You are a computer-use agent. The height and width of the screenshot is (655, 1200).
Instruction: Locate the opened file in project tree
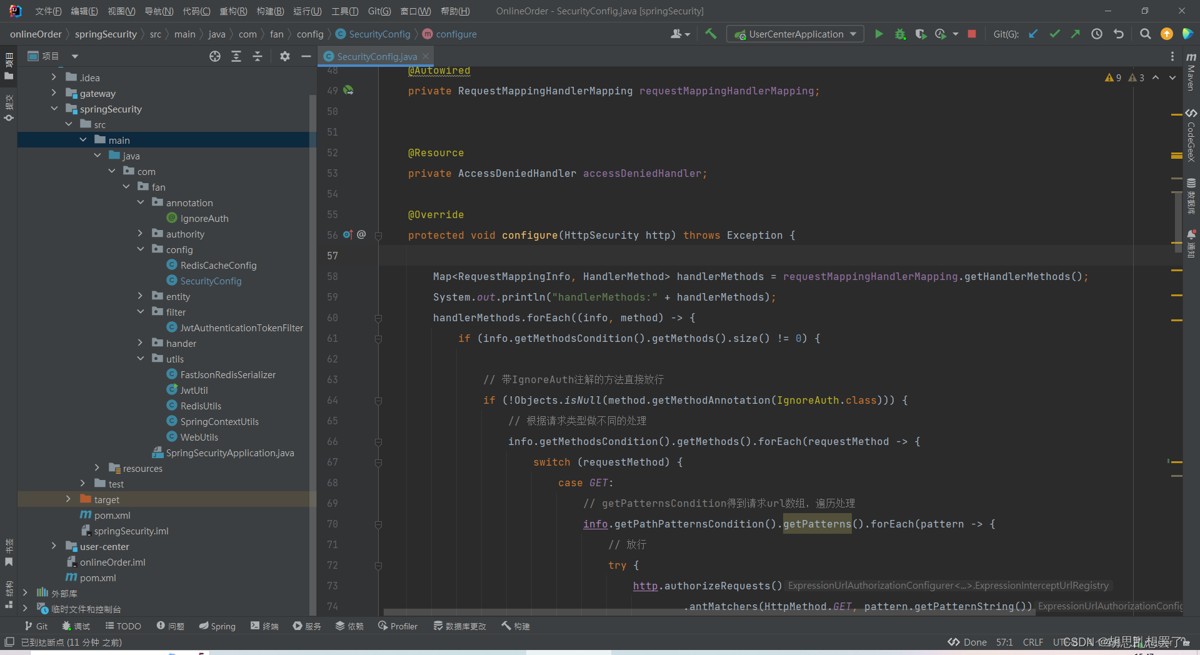click(x=215, y=56)
